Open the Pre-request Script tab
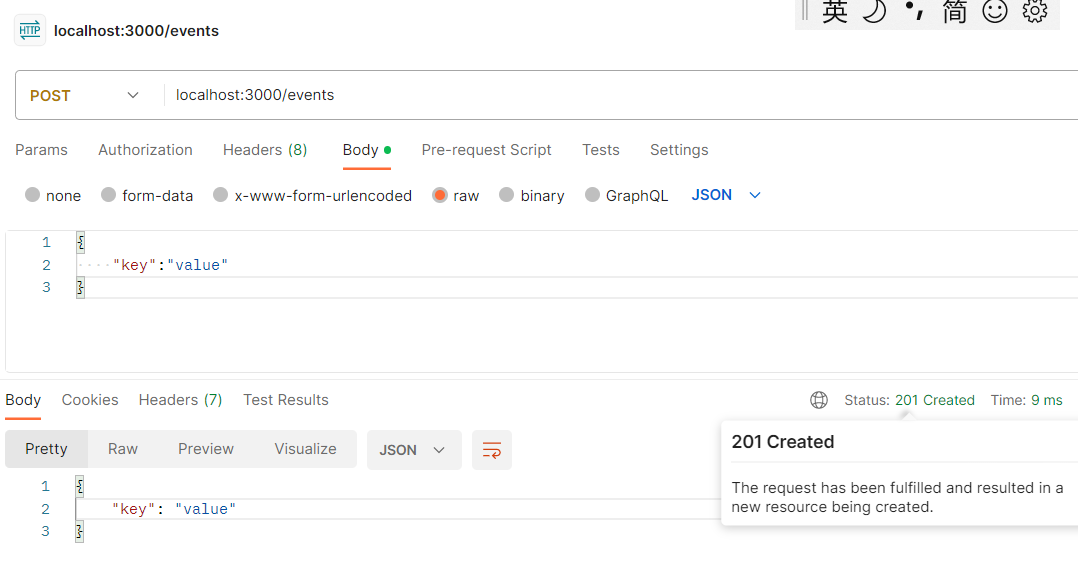This screenshot has height=588, width=1078. (486, 150)
